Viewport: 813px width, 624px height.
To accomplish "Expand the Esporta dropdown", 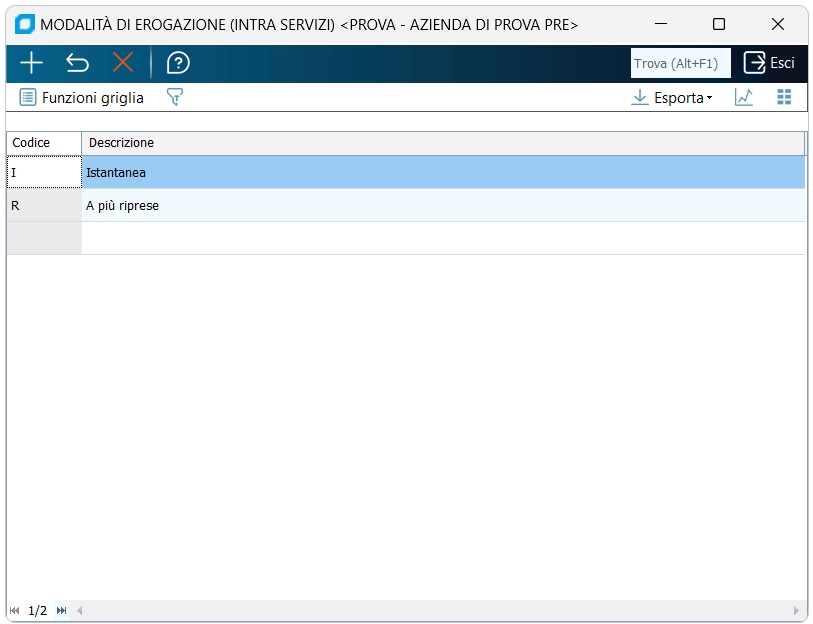I will pos(672,98).
